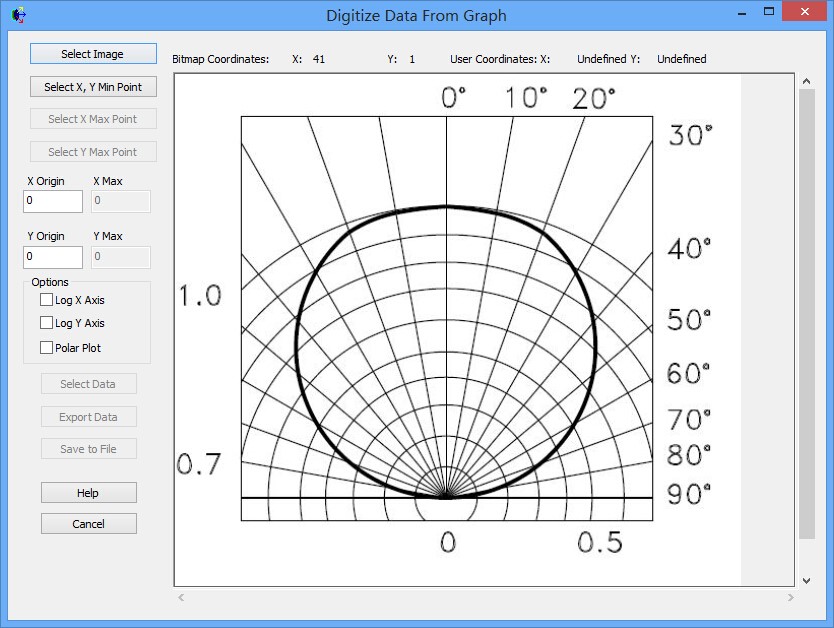Click the vertical scrollbar down arrow

coord(806,581)
